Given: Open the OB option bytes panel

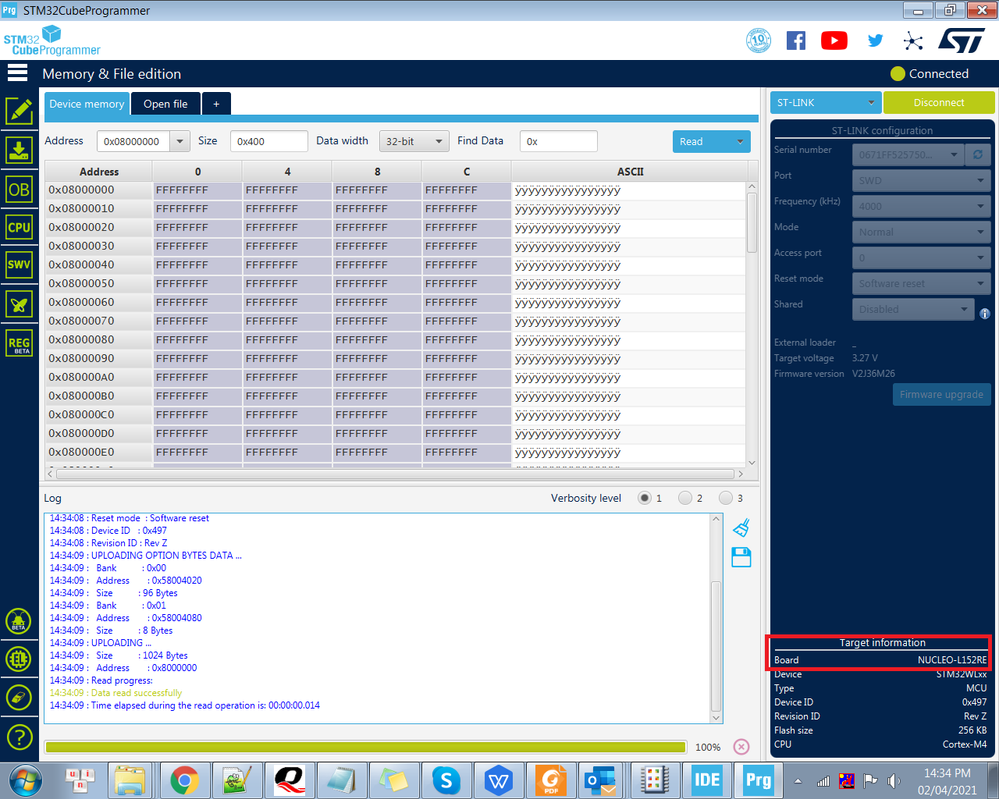Looking at the screenshot, I should 19,189.
